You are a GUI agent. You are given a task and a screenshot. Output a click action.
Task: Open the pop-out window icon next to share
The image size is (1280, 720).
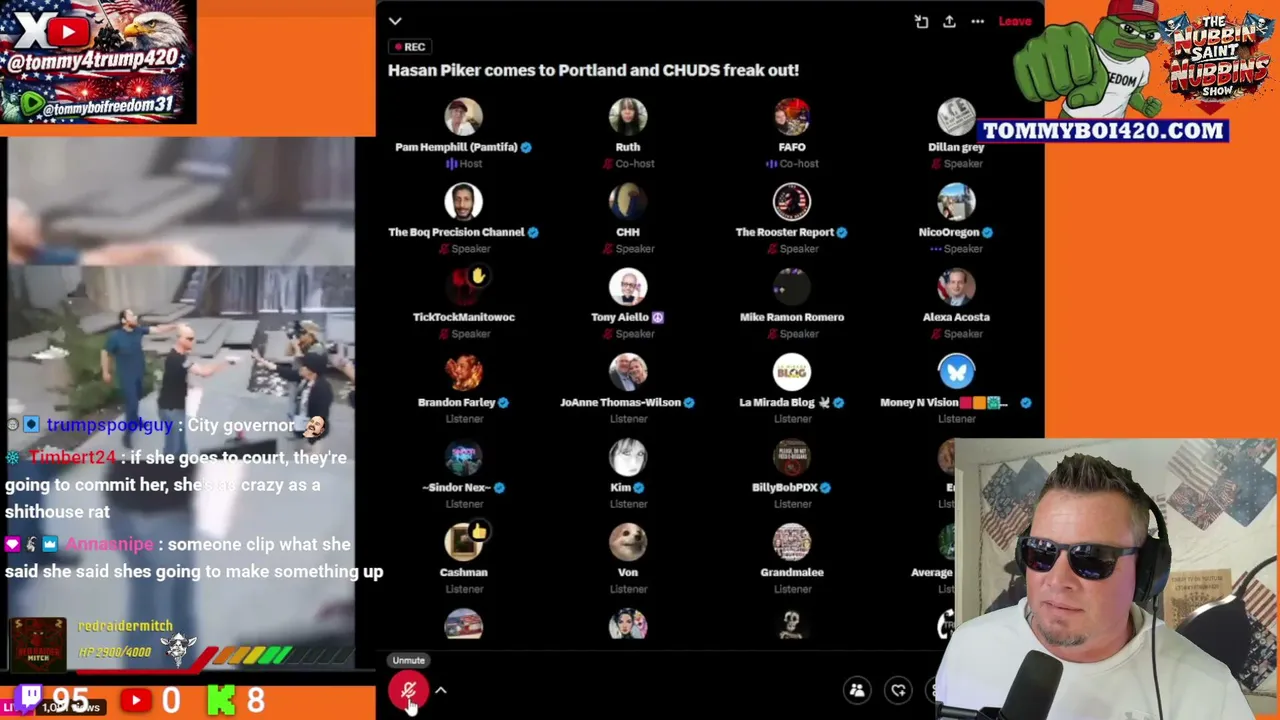point(921,21)
